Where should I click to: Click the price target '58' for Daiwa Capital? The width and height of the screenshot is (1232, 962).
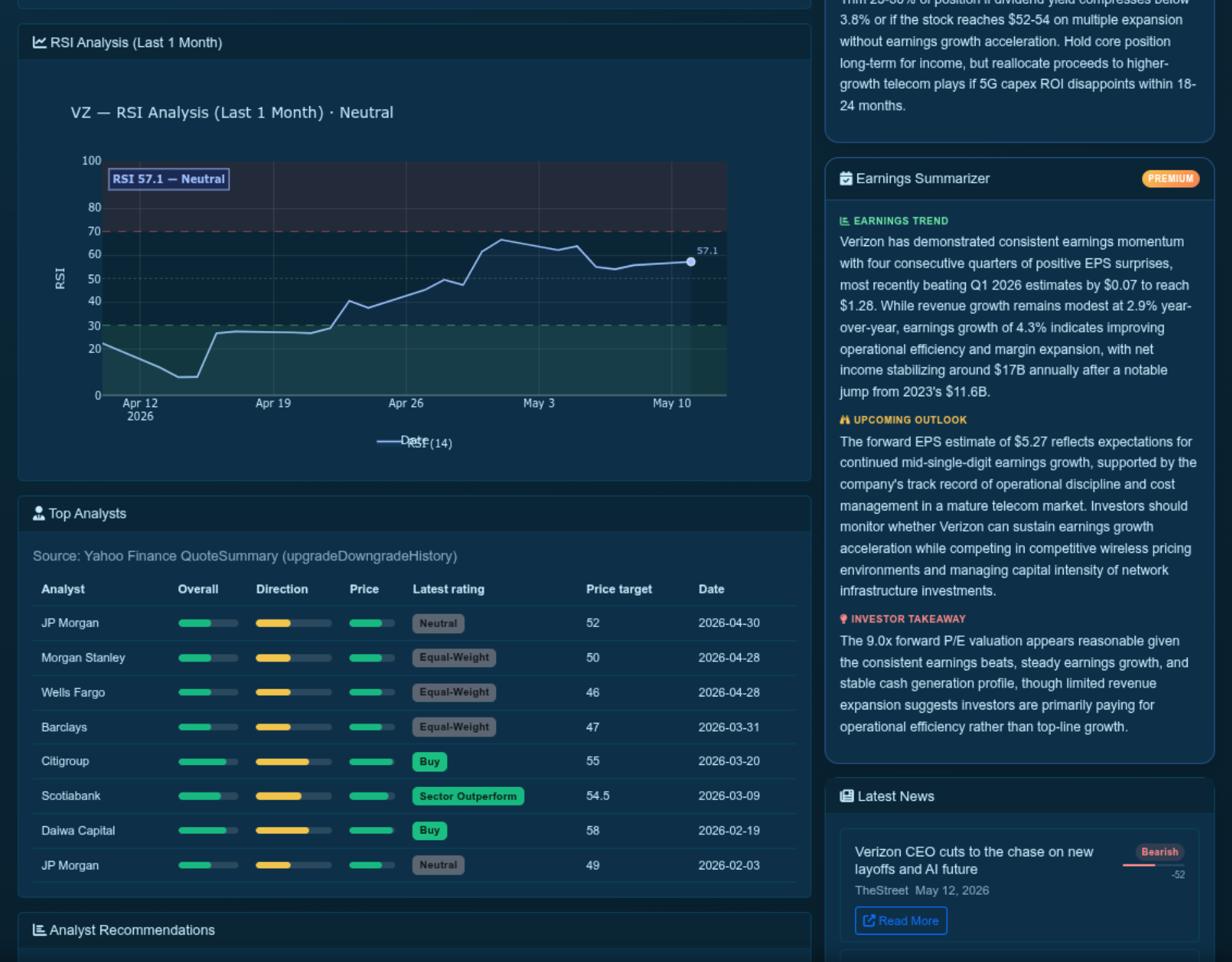click(593, 831)
